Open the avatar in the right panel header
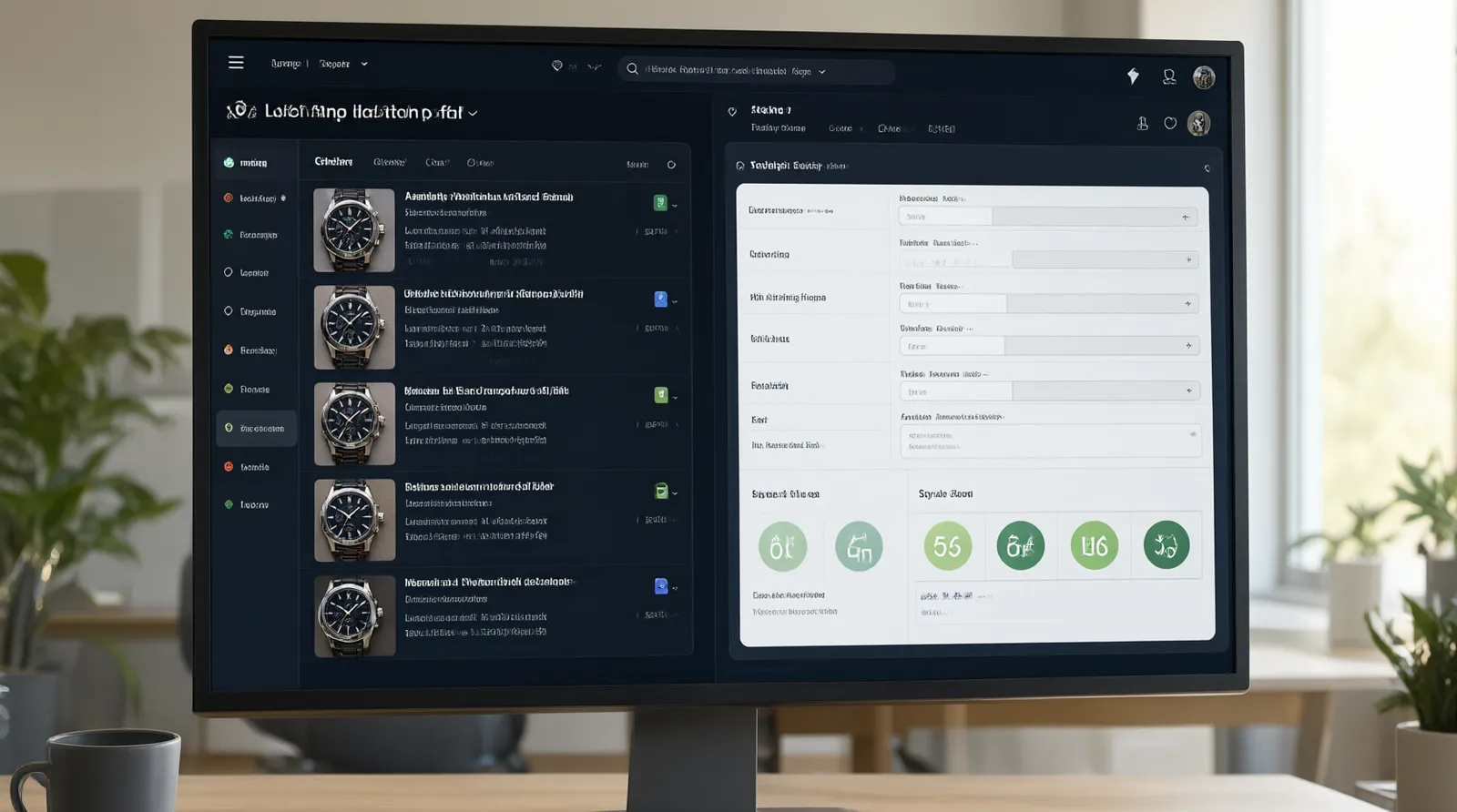Screen dimensions: 1457x812 point(1199,123)
